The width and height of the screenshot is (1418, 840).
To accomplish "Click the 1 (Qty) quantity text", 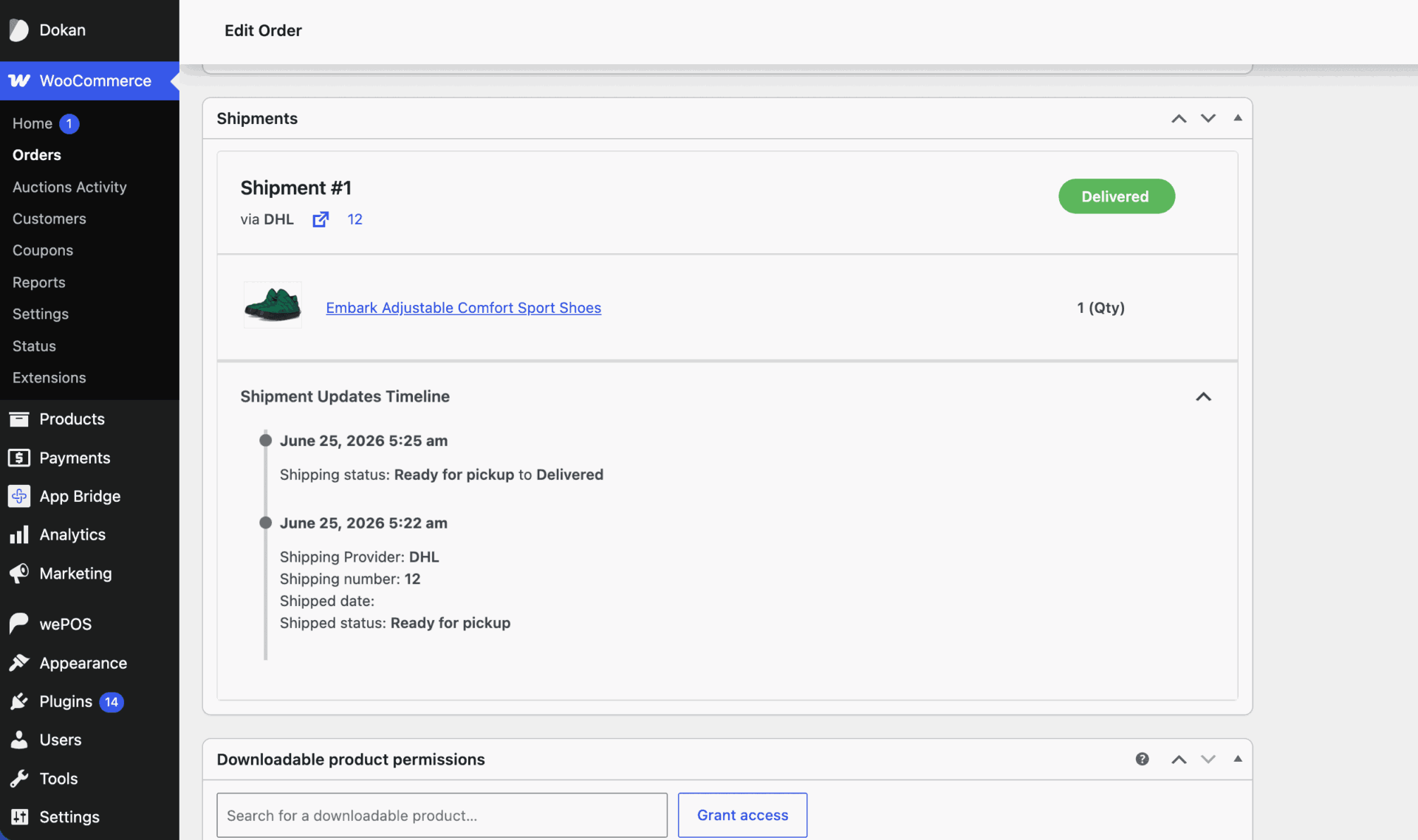I will pos(1100,308).
